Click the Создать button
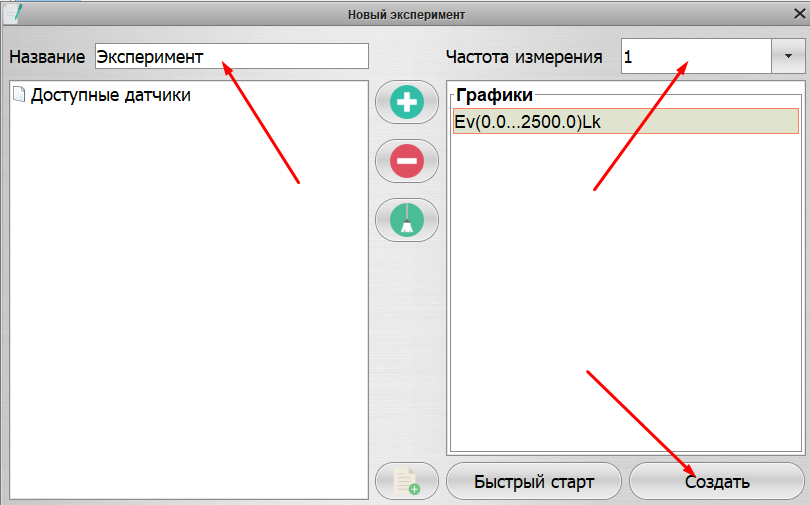This screenshot has width=810, height=505. (717, 481)
